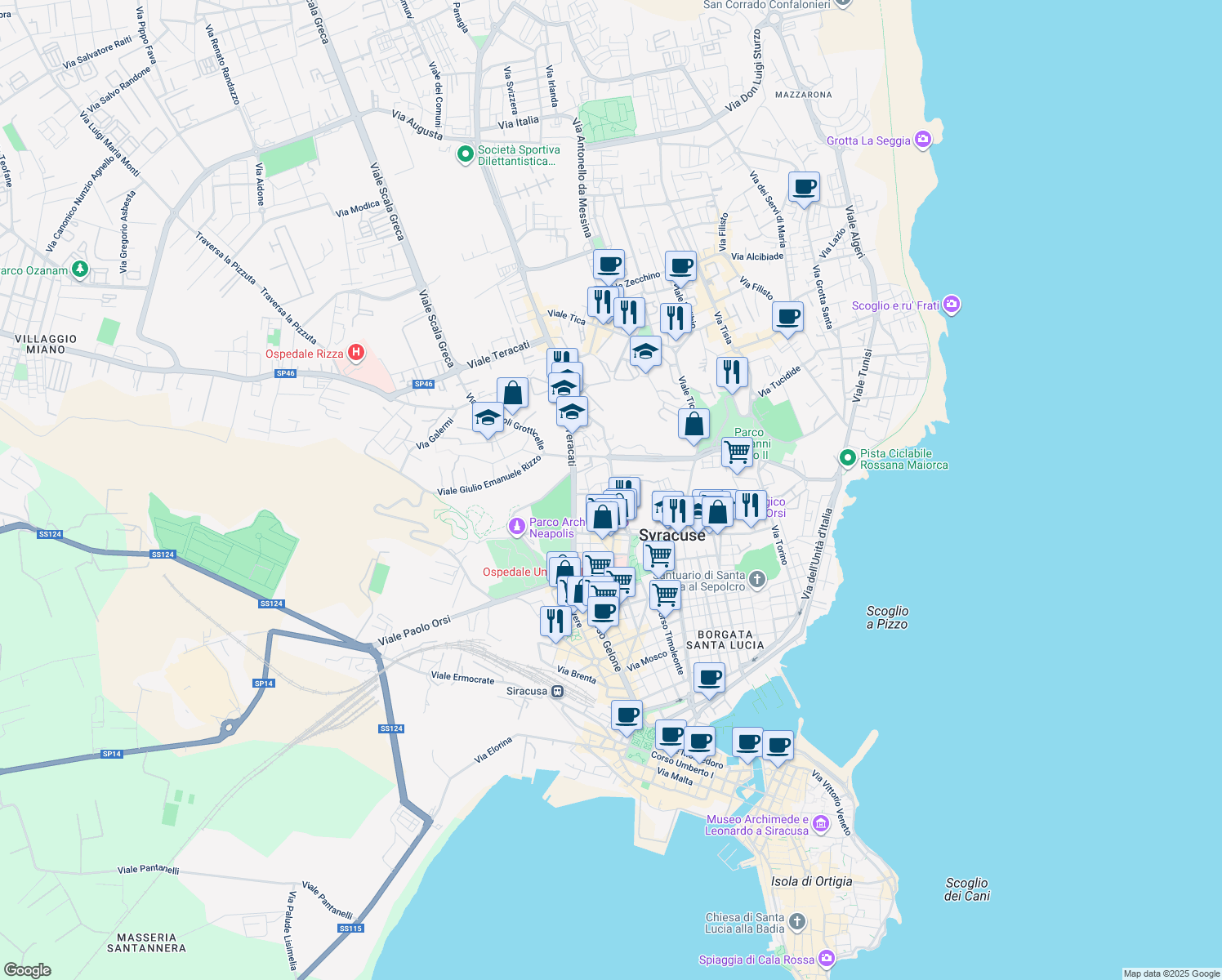Open the school marker below Viale Tica

tap(645, 354)
